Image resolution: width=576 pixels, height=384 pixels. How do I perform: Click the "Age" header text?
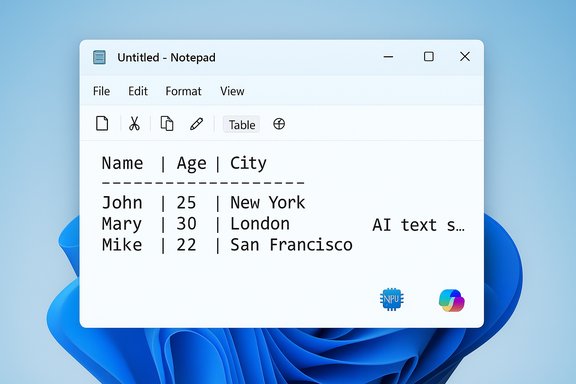(x=191, y=164)
